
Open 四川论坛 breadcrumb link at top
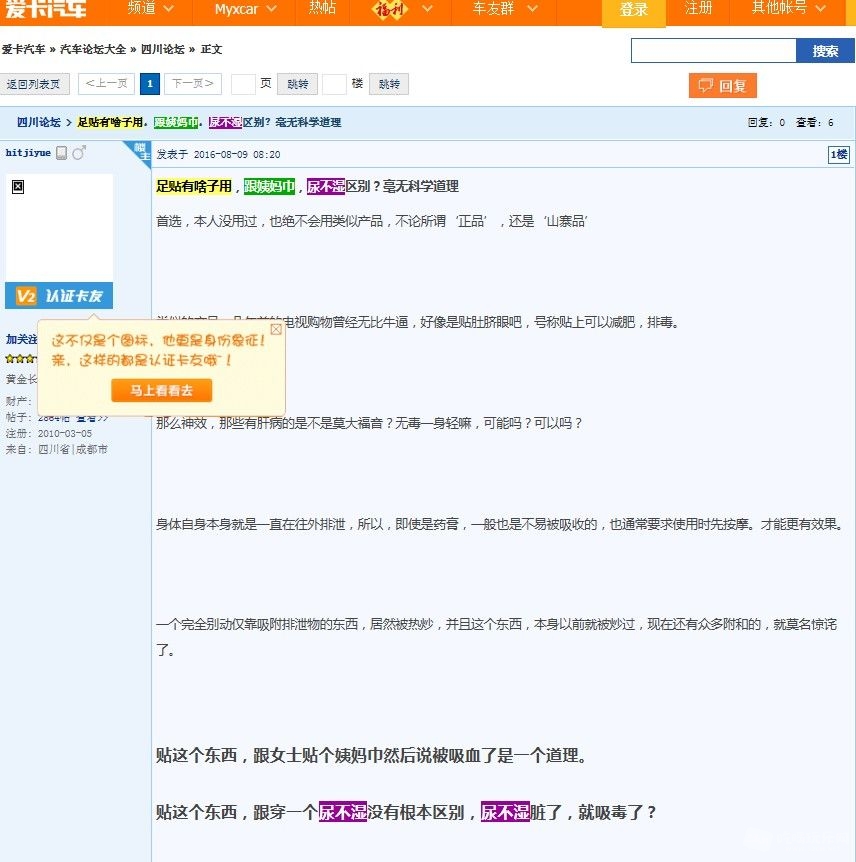[x=162, y=49]
